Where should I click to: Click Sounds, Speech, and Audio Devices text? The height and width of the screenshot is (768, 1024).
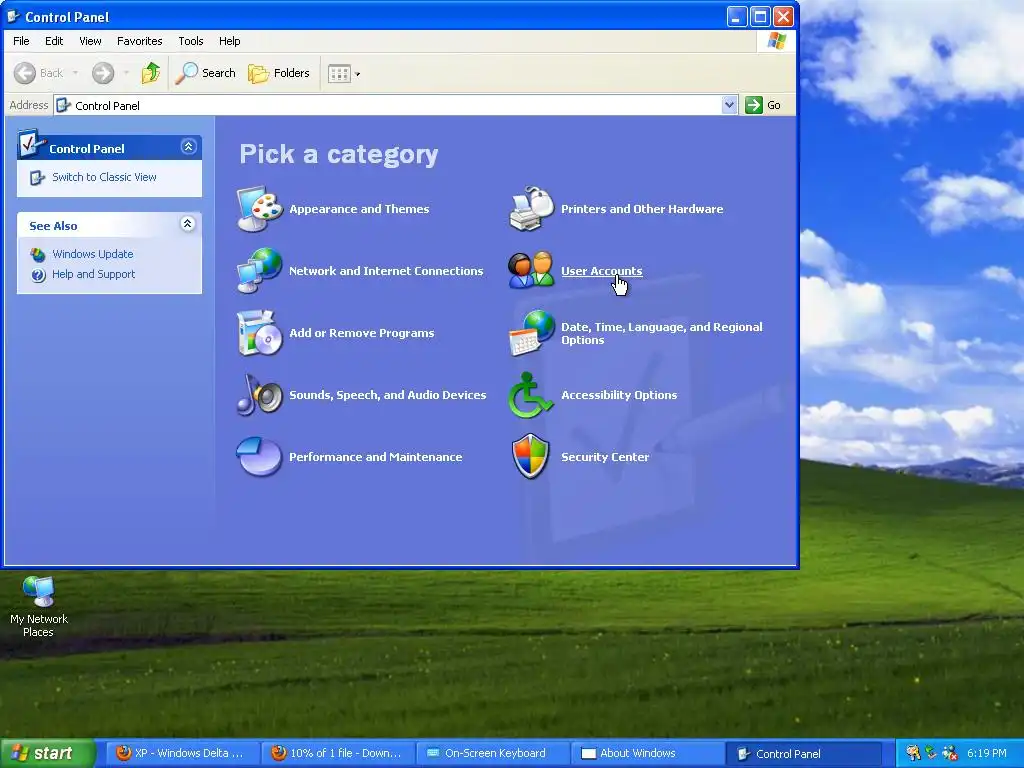(388, 395)
